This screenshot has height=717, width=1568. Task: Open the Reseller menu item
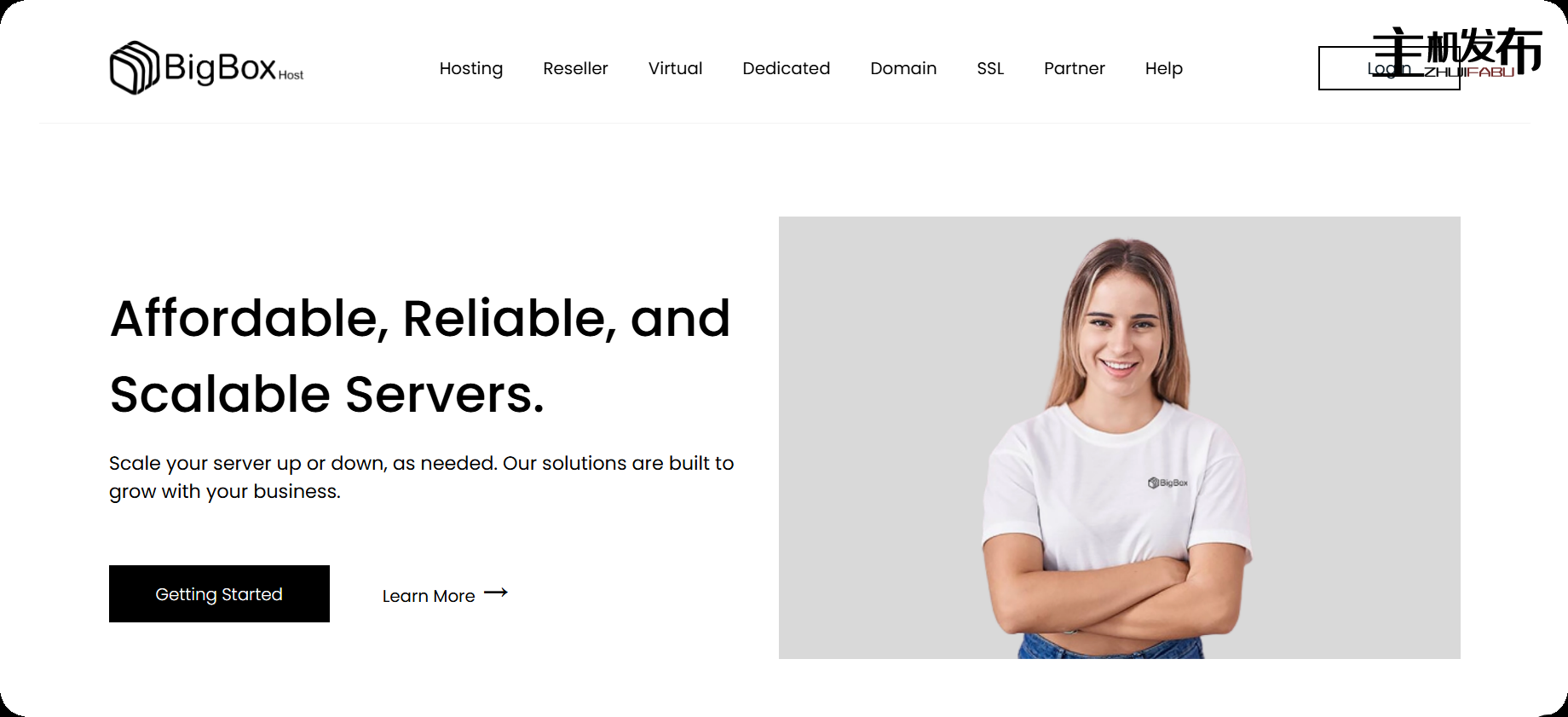point(575,68)
